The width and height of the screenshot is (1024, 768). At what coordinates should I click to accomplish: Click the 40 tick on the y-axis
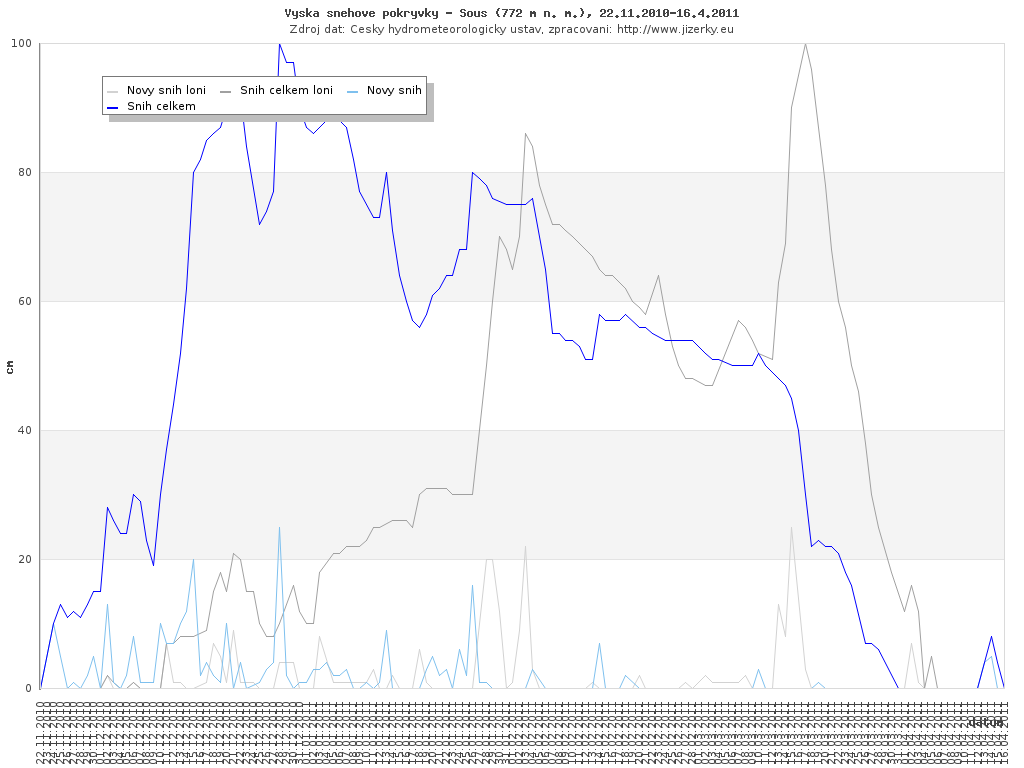[x=24, y=431]
